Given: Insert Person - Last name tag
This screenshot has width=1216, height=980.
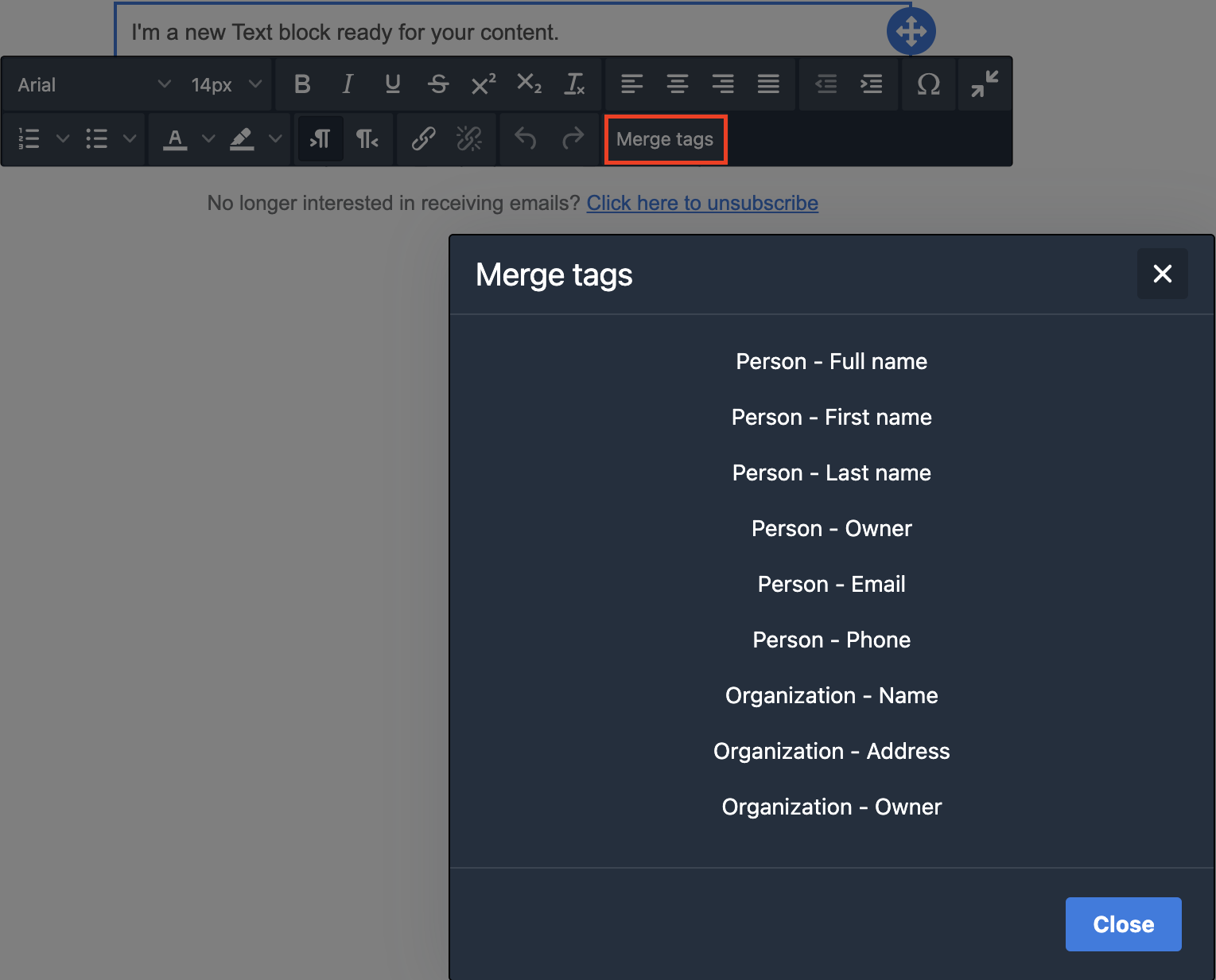Looking at the screenshot, I should [x=832, y=473].
